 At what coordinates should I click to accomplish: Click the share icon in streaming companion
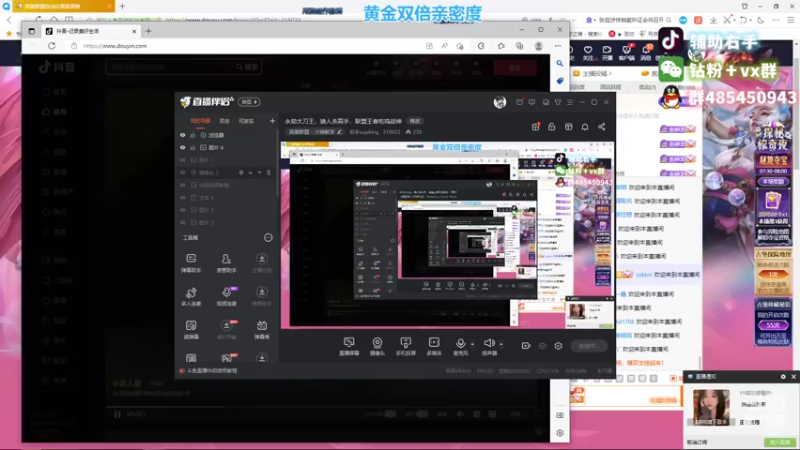[x=602, y=127]
